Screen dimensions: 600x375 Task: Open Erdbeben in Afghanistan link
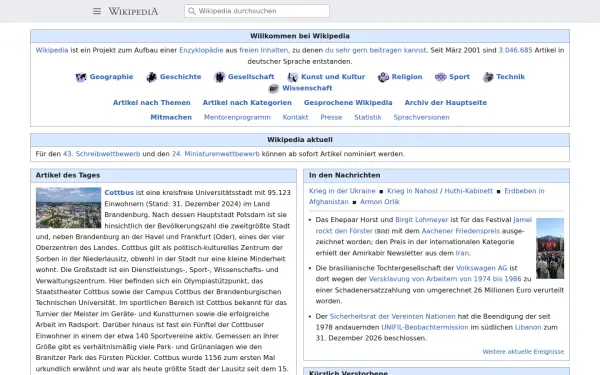(524, 191)
